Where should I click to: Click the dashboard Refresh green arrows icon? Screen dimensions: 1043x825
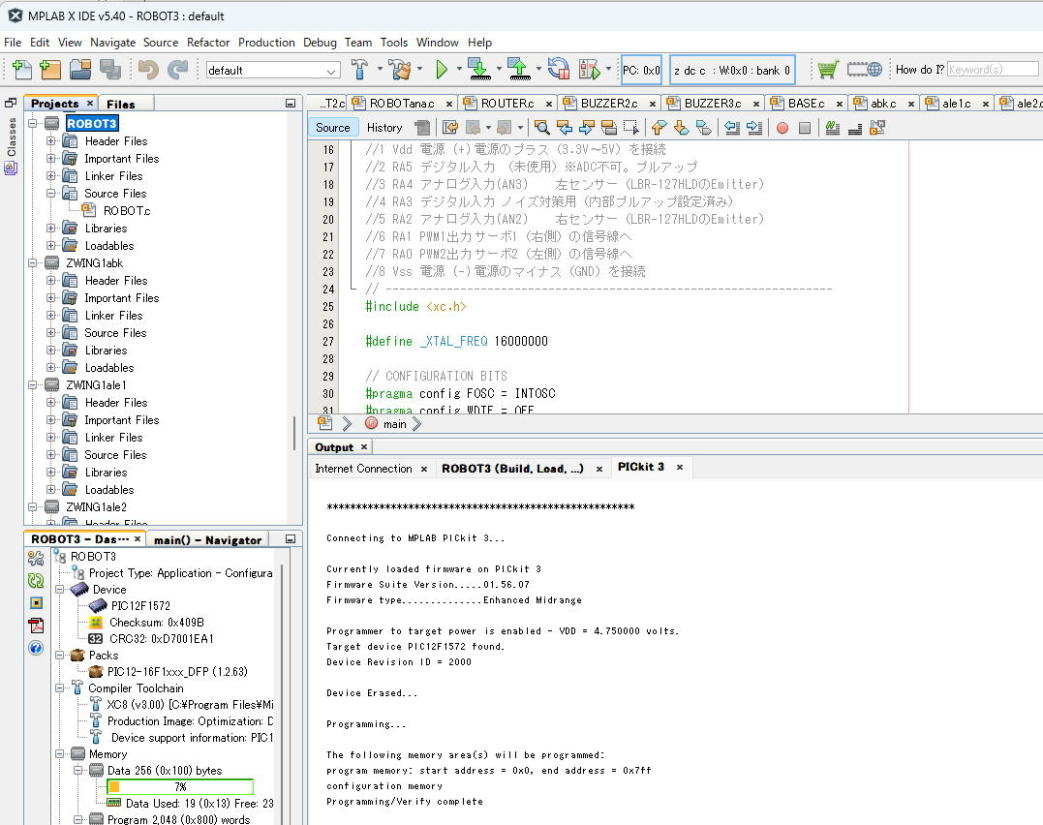(36, 580)
